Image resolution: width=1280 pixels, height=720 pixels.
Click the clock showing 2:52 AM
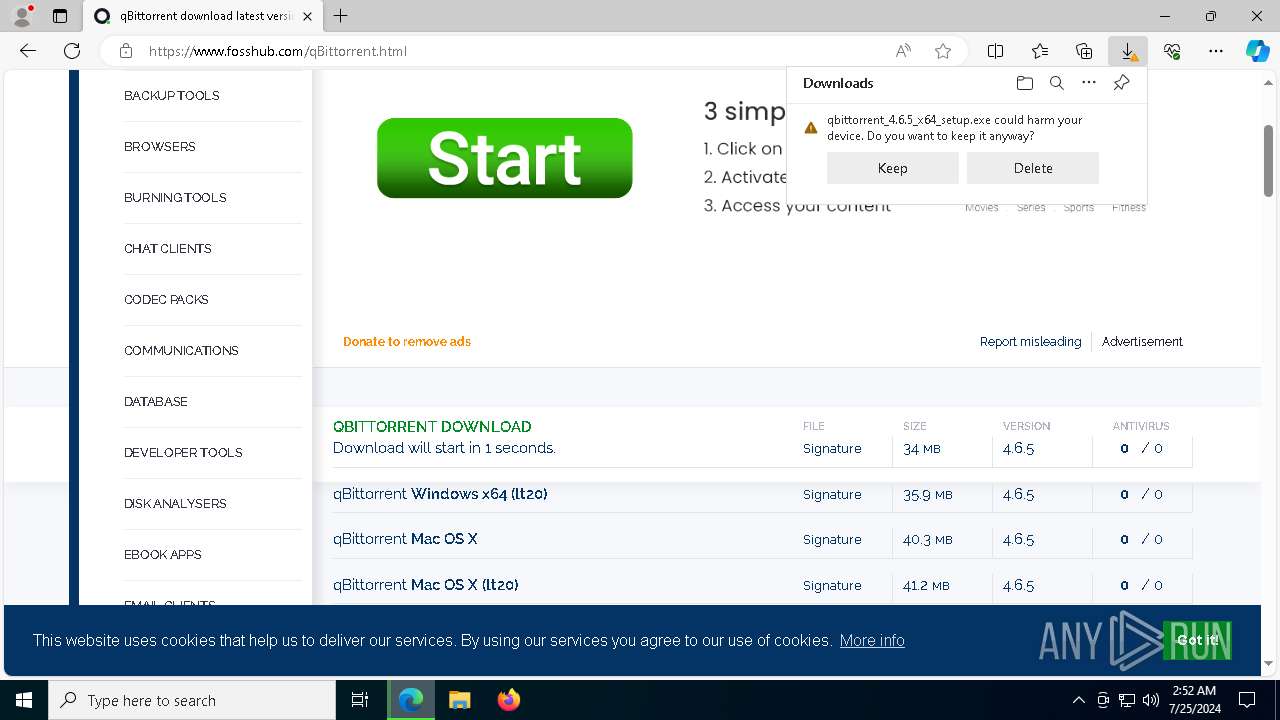1193,691
